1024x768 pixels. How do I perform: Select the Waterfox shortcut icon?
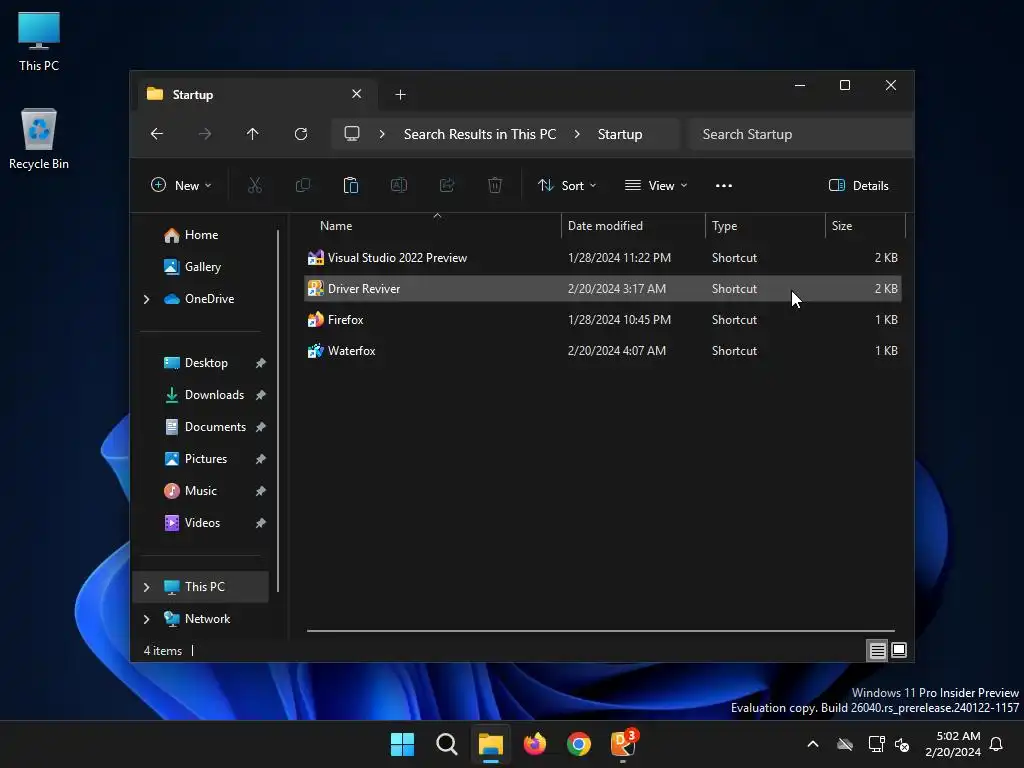click(x=315, y=351)
